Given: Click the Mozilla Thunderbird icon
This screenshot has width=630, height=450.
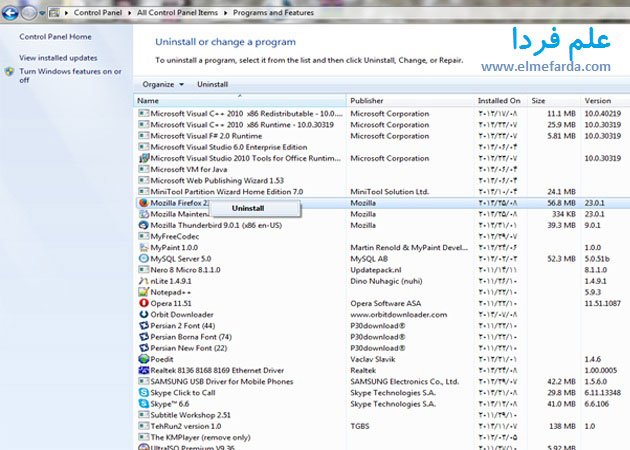Looking at the screenshot, I should pyautogui.click(x=143, y=225).
